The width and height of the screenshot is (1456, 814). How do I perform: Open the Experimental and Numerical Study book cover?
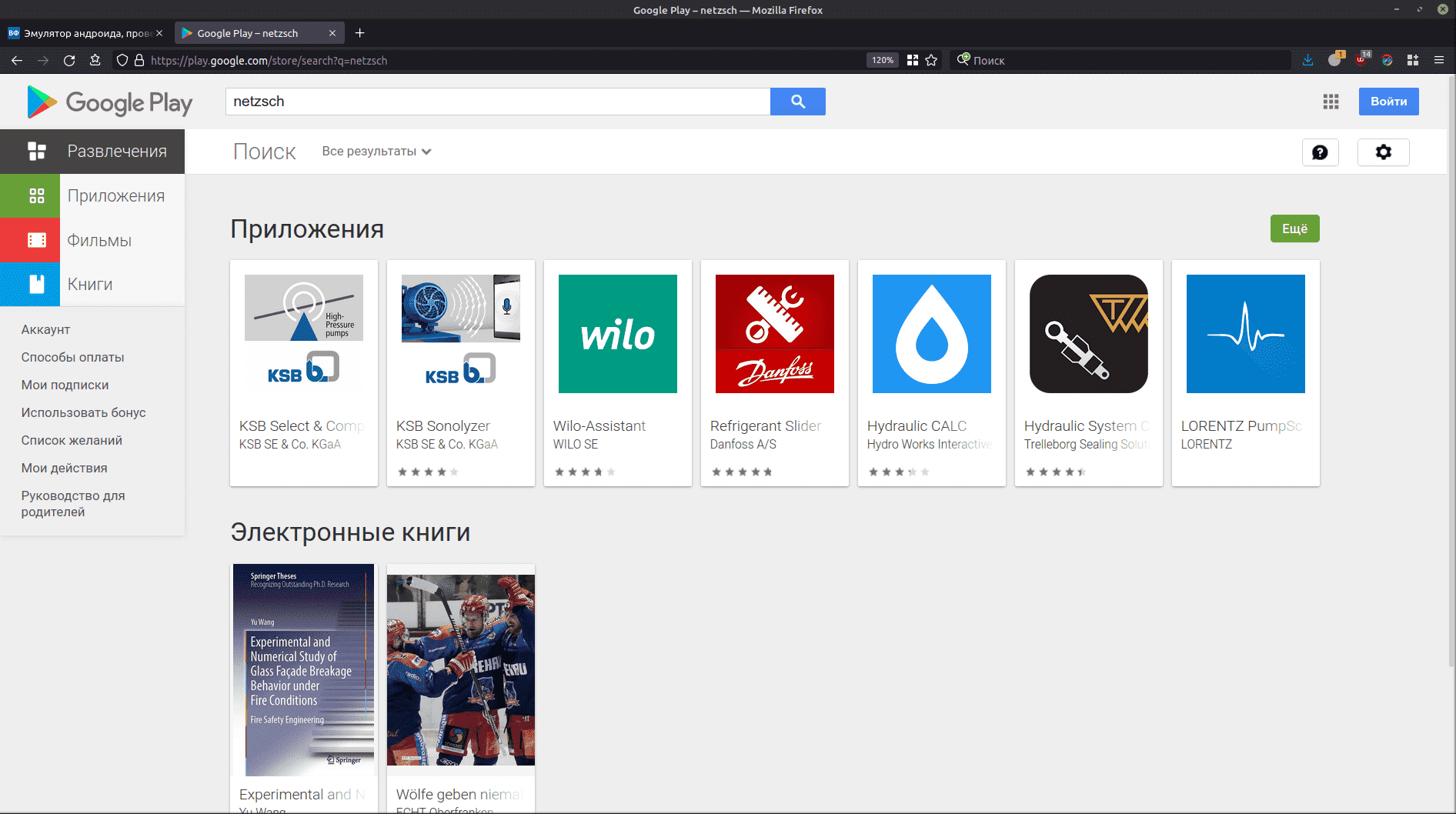tap(304, 670)
